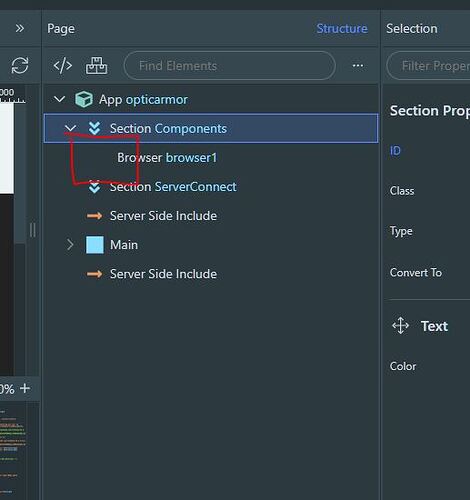Switch to the Page tab

[61, 29]
